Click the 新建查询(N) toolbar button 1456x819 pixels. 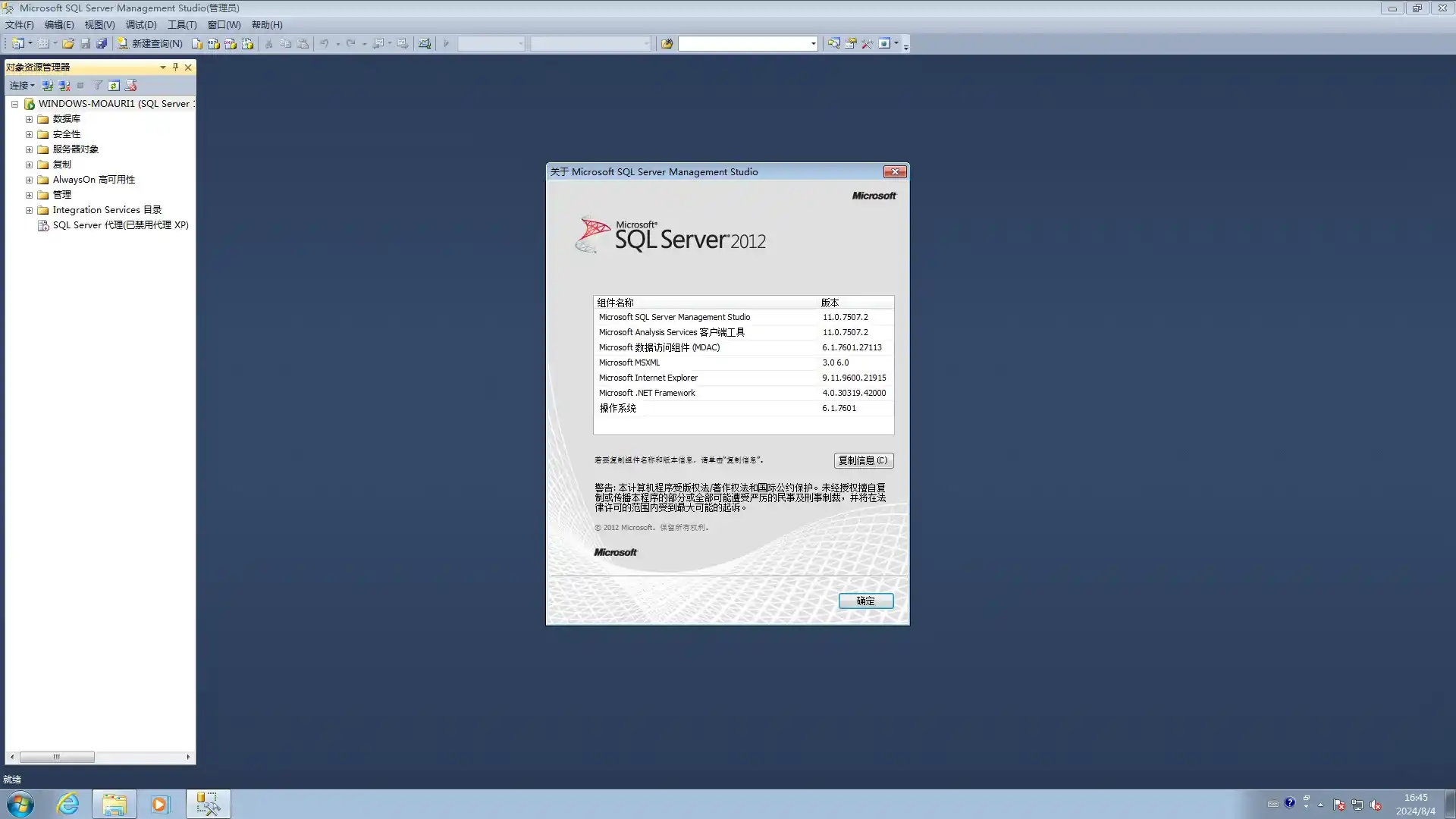[149, 44]
